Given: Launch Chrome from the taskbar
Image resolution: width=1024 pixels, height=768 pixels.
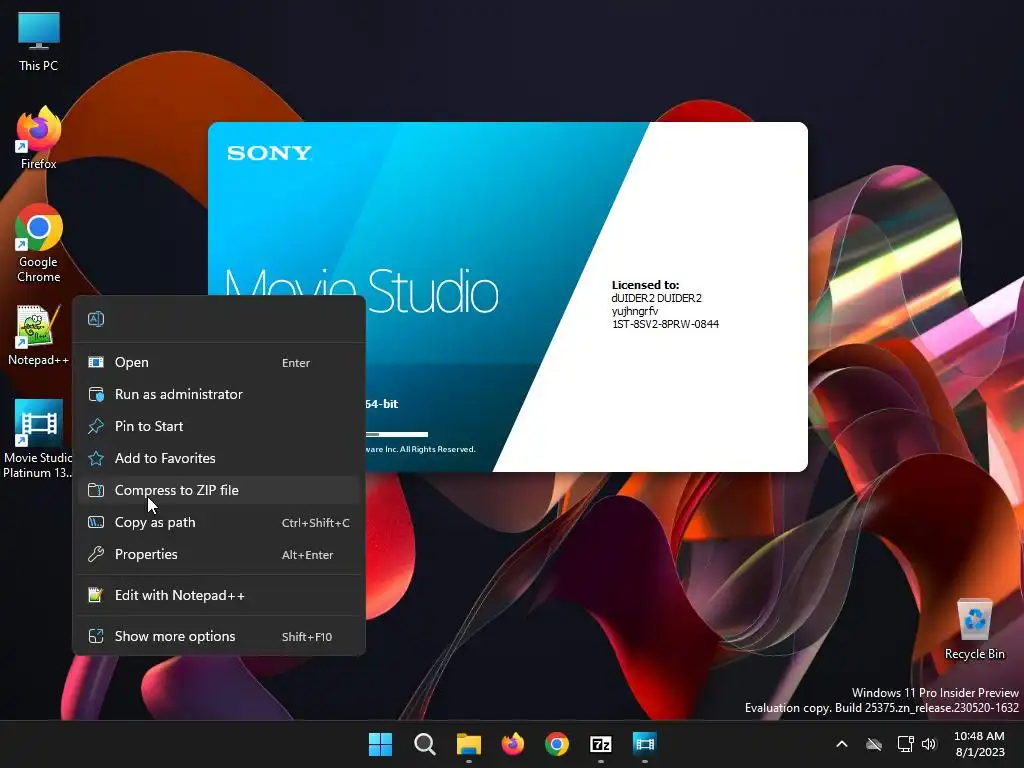Looking at the screenshot, I should click(x=556, y=744).
